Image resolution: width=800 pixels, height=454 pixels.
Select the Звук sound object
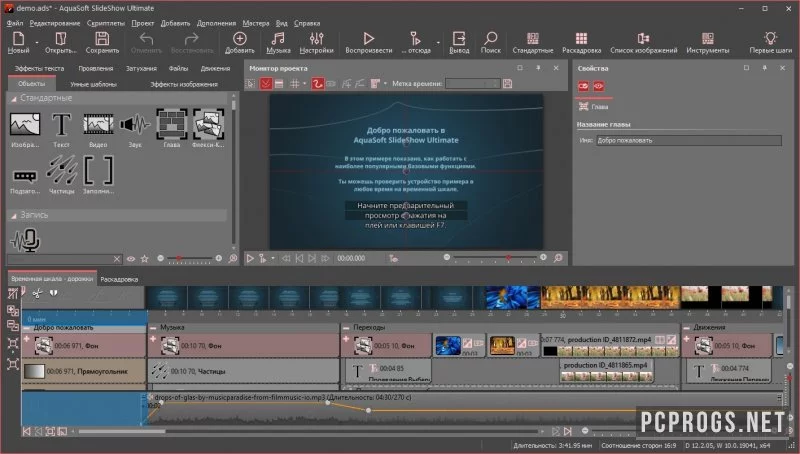point(135,124)
